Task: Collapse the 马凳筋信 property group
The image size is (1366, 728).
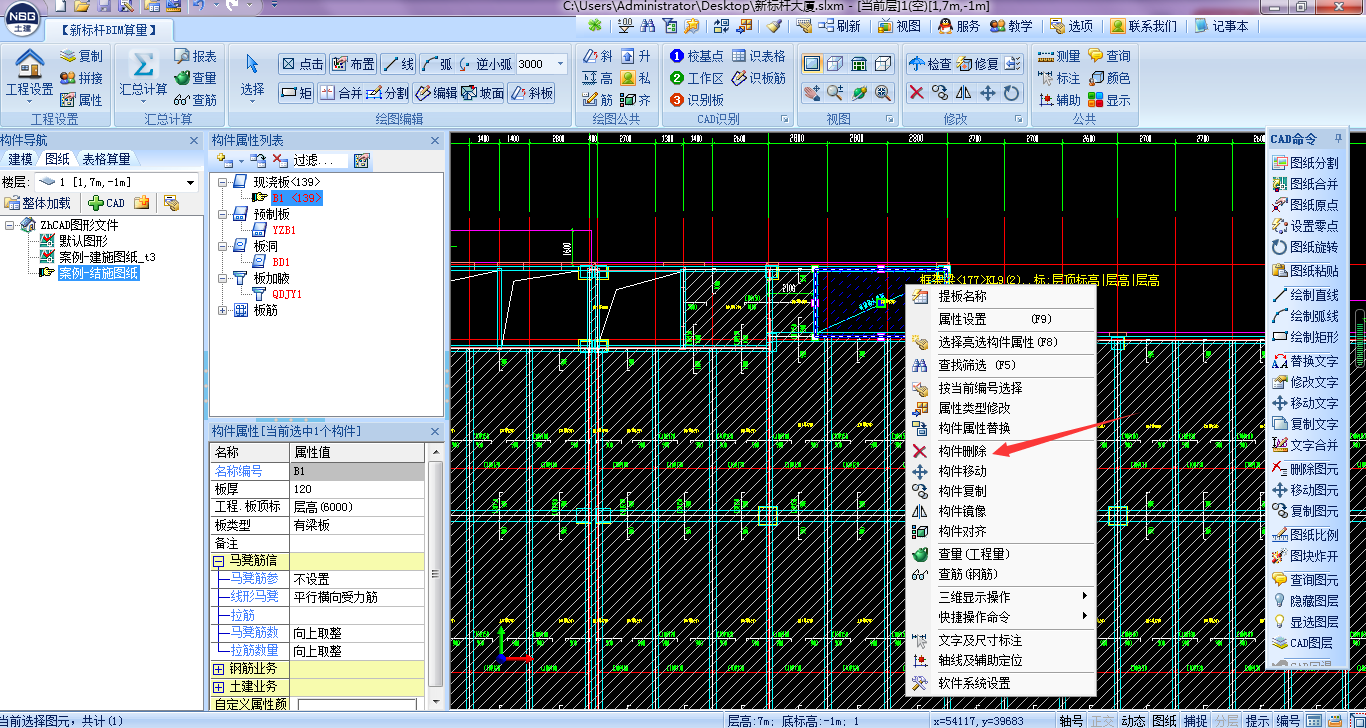Action: 219,561
